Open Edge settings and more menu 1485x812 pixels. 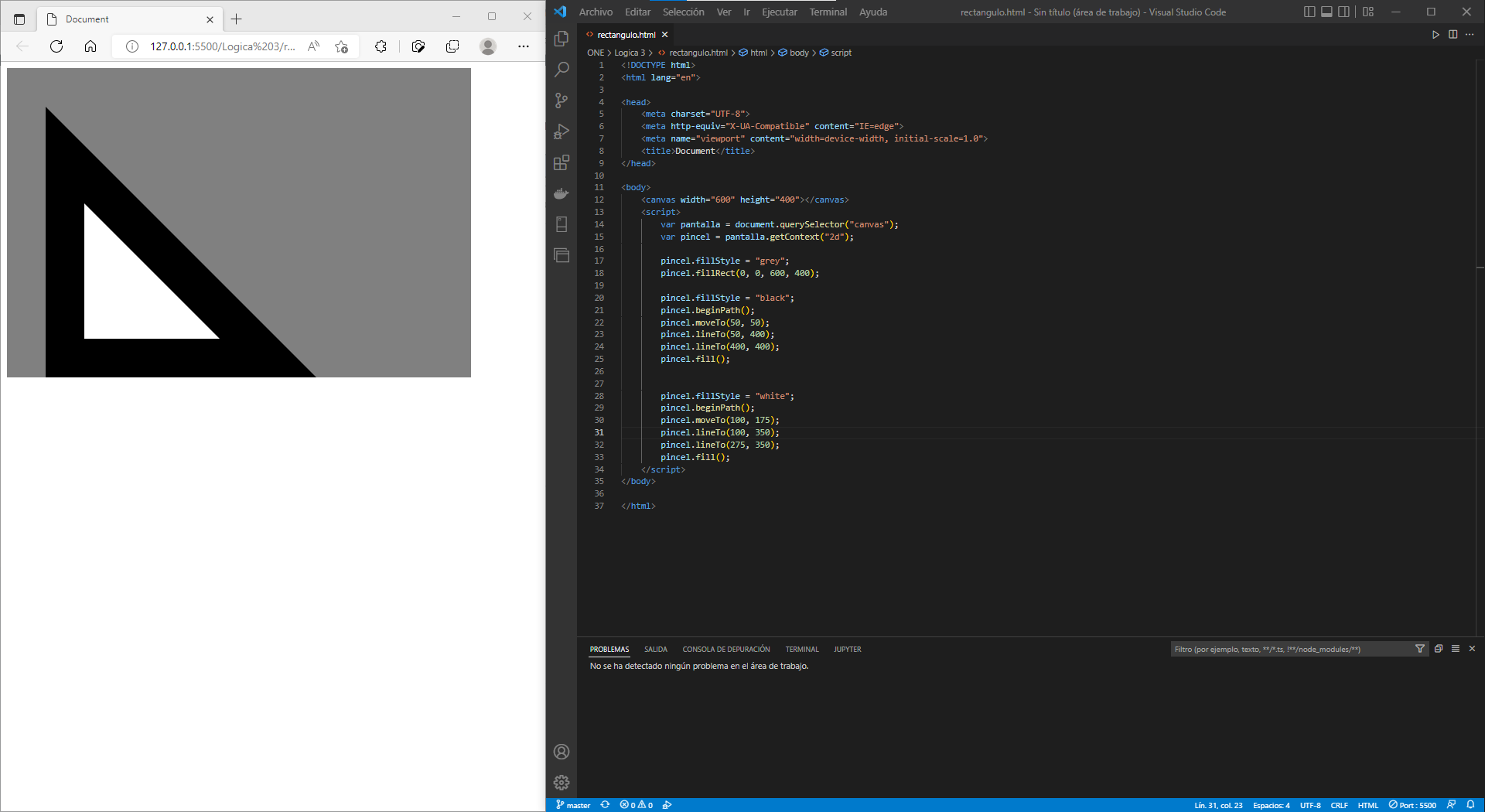[x=524, y=46]
